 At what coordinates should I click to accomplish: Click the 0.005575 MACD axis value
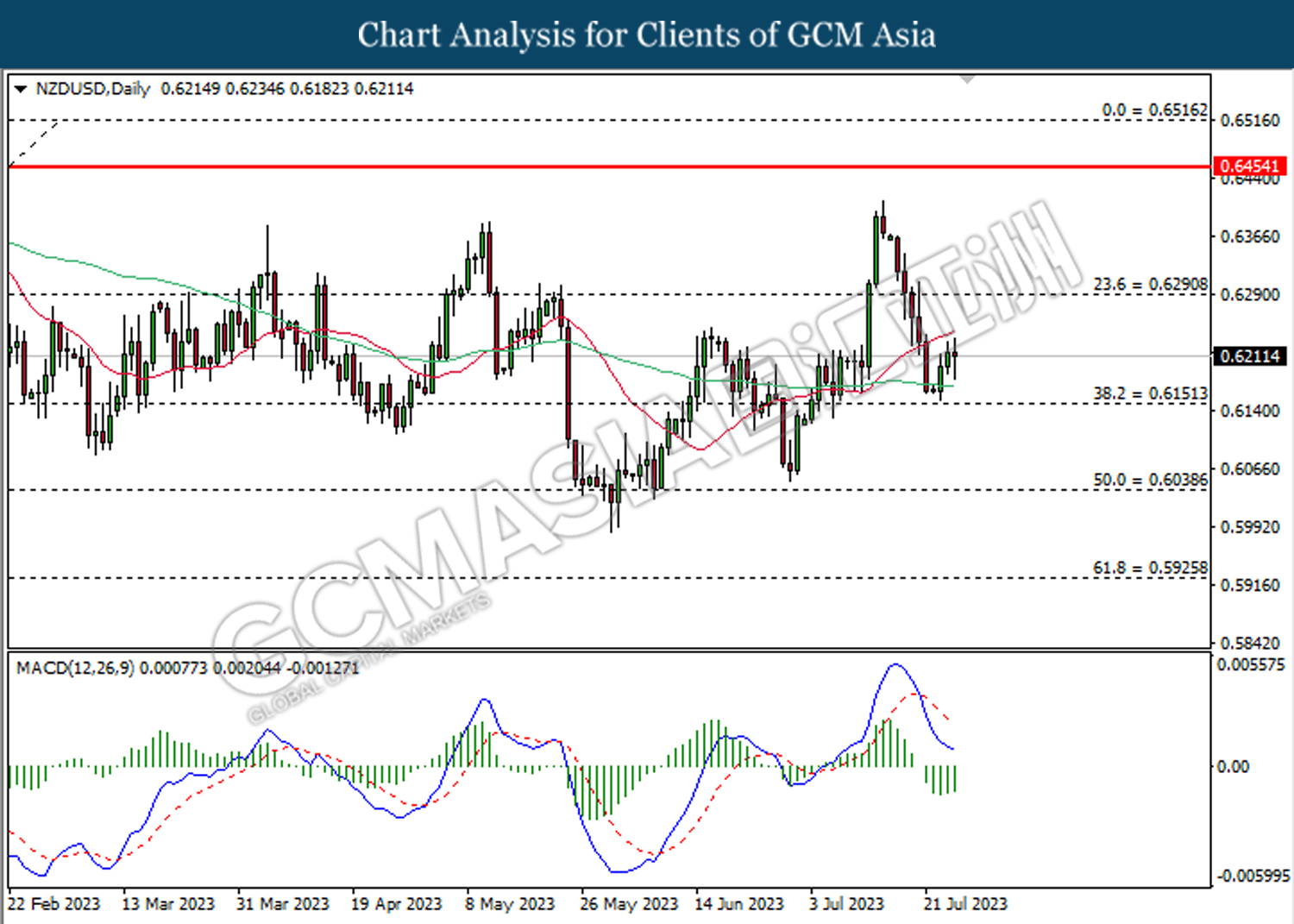[x=1251, y=664]
